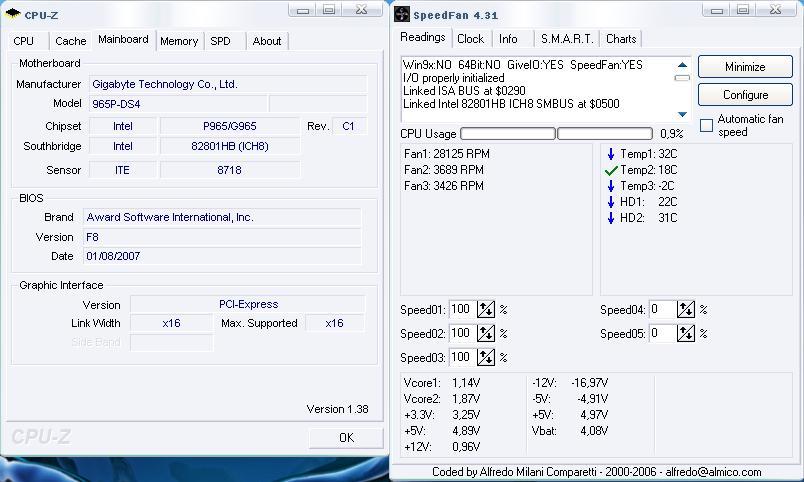This screenshot has height=482, width=804.
Task: Click the blue down-arrow icon beside Temp1
Action: tap(611, 154)
